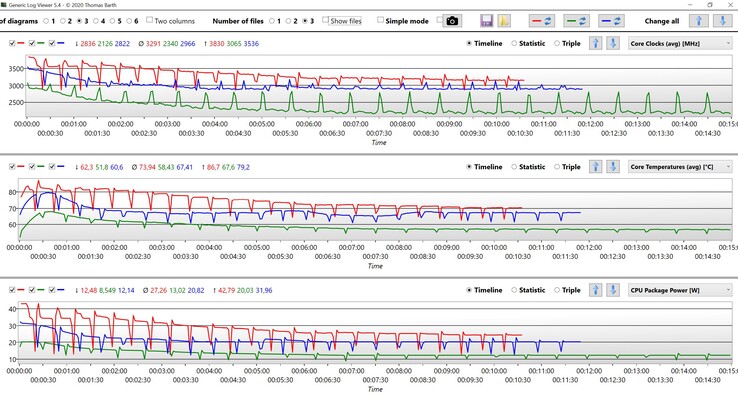The width and height of the screenshot is (738, 400).
Task: Open the Core Clocks (avg) [MHz] dropdown
Action: (679, 44)
